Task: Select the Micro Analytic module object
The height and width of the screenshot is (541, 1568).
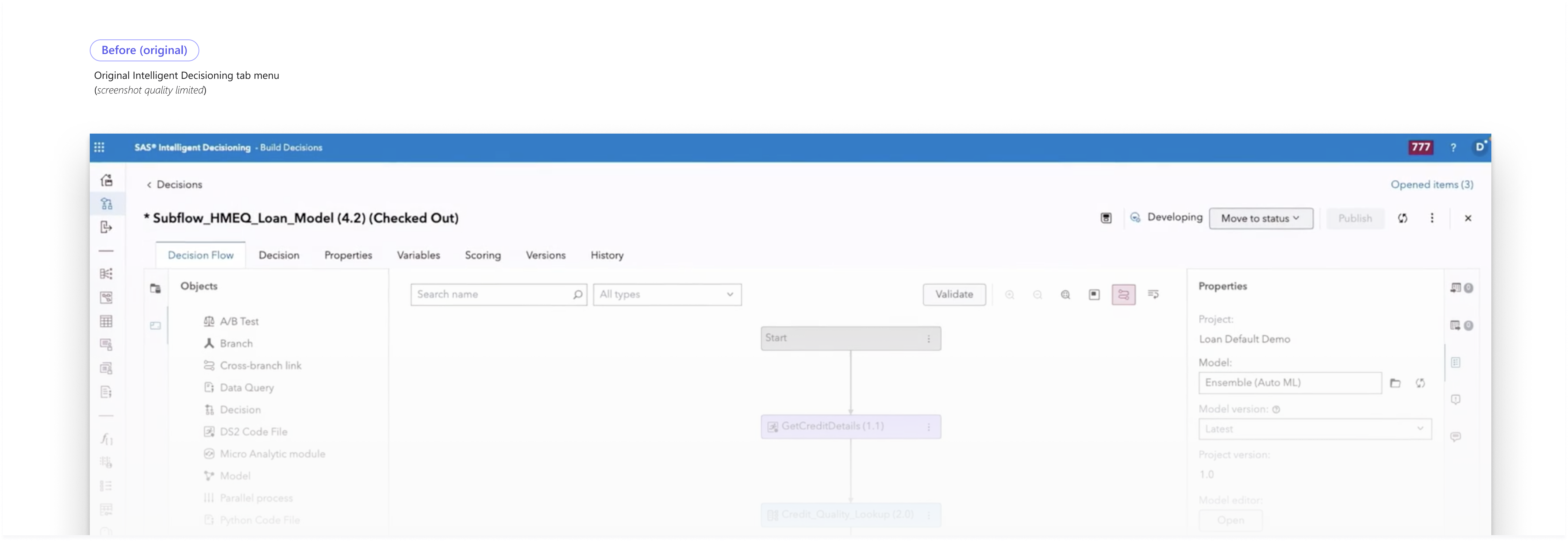Action: coord(264,454)
